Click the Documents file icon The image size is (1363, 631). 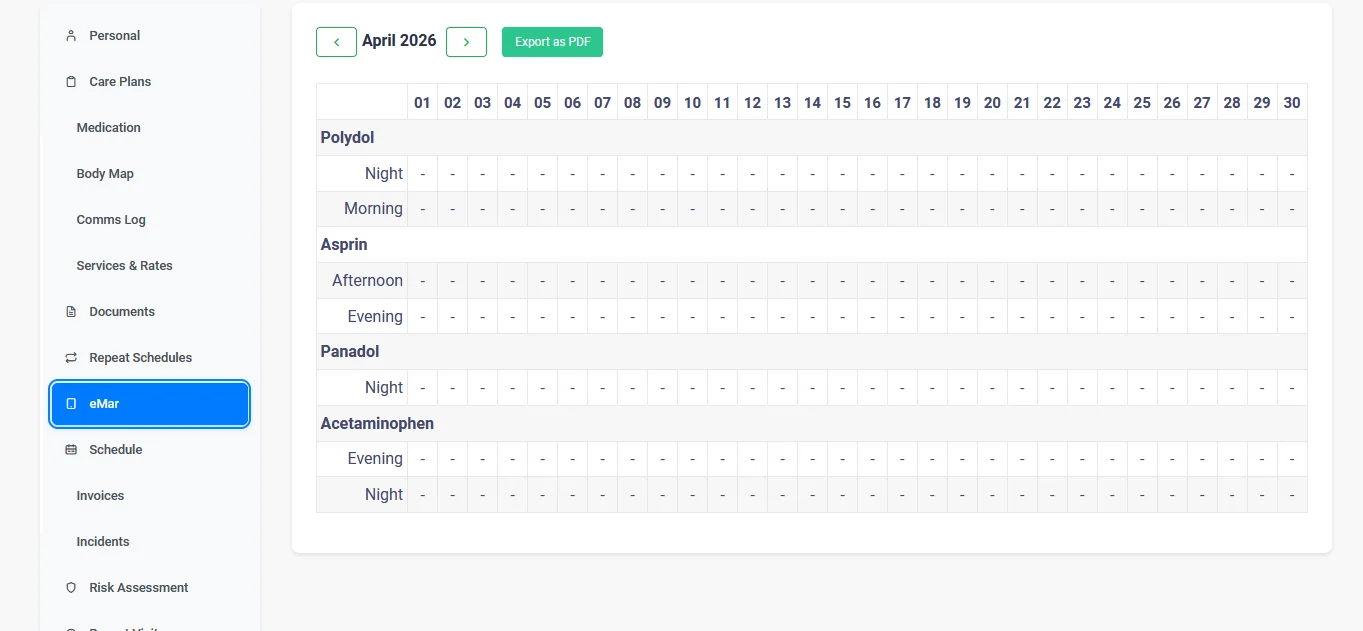pos(71,312)
